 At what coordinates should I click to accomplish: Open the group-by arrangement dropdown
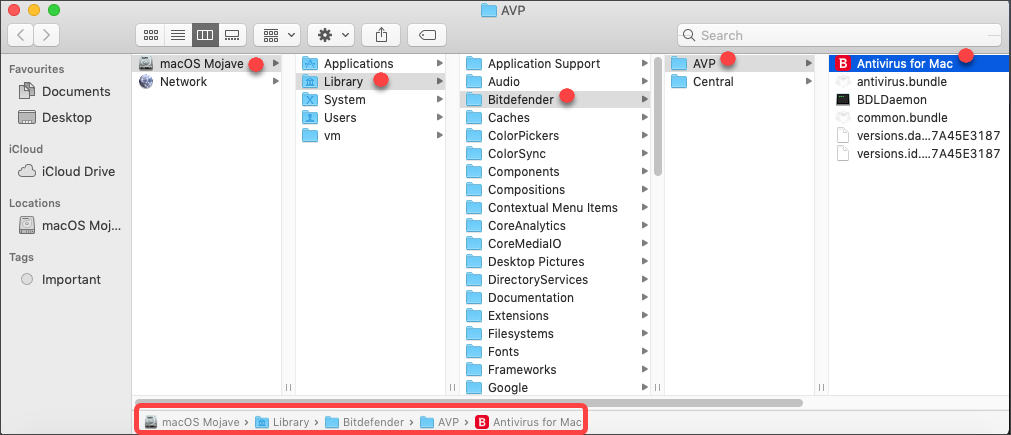[x=277, y=35]
